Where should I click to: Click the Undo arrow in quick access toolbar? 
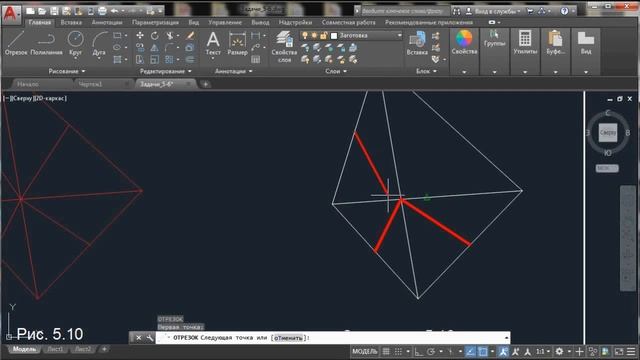115,11
